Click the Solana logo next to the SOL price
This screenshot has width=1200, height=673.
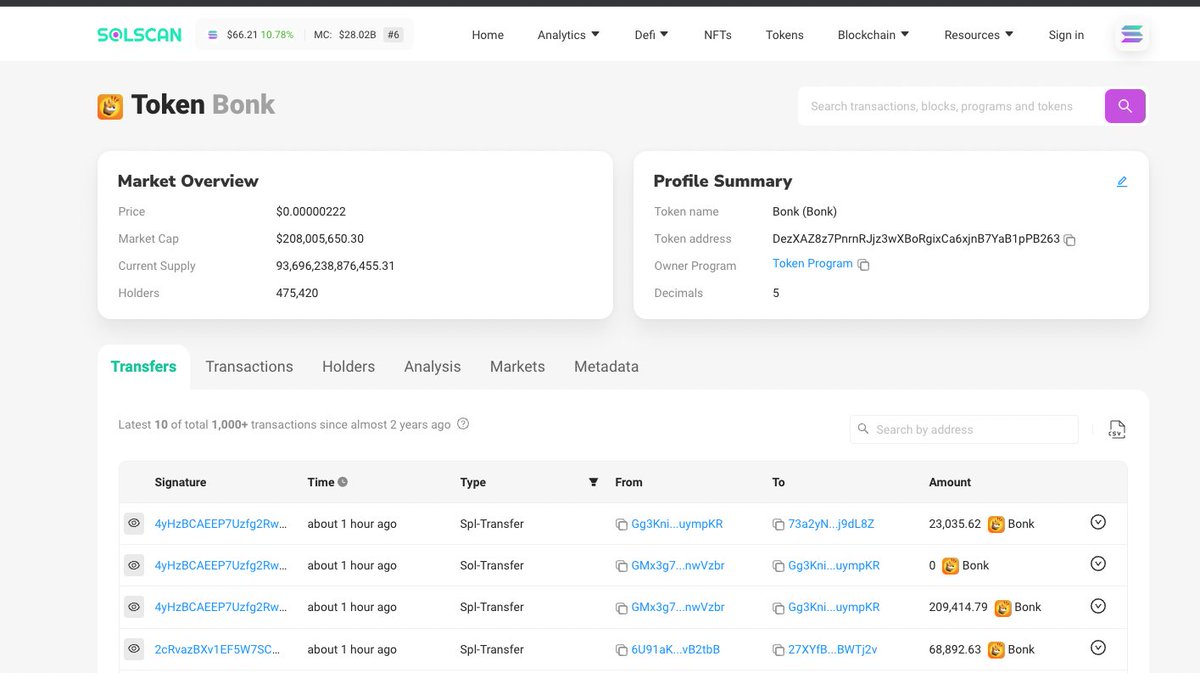[x=212, y=33]
